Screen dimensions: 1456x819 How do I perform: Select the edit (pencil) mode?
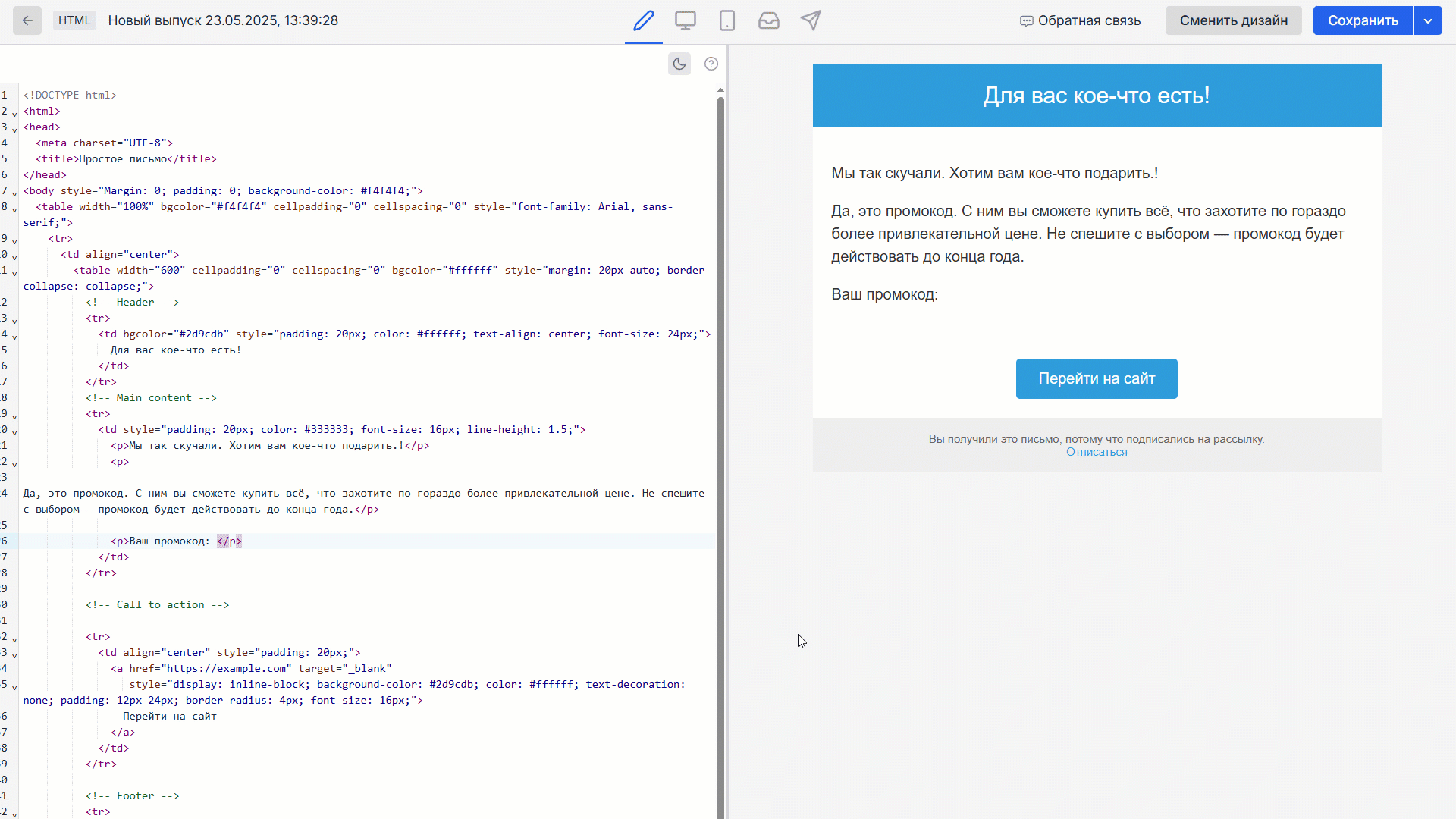[x=643, y=20]
